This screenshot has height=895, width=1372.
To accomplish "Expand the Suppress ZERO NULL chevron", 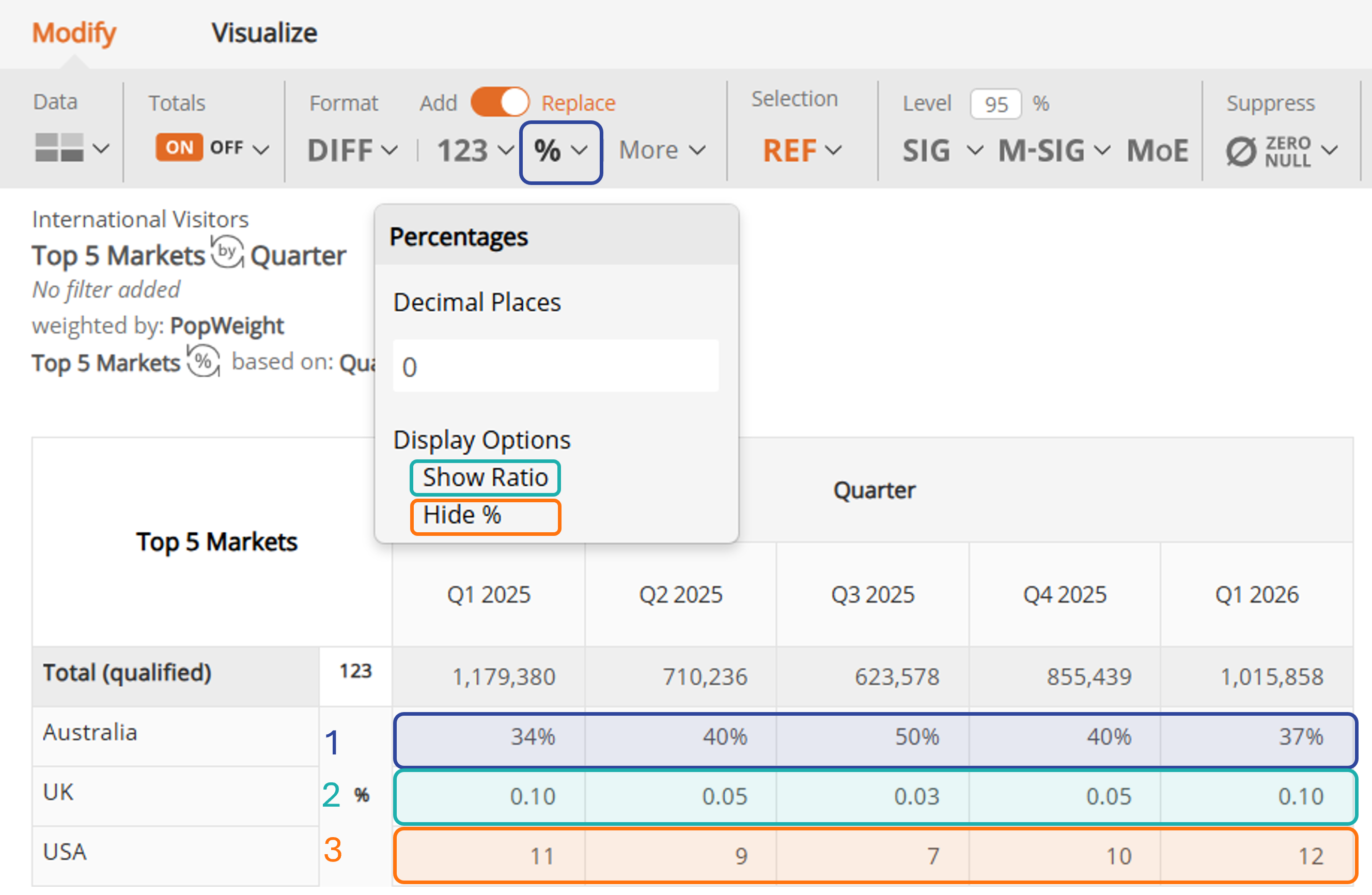I will pyautogui.click(x=1329, y=150).
